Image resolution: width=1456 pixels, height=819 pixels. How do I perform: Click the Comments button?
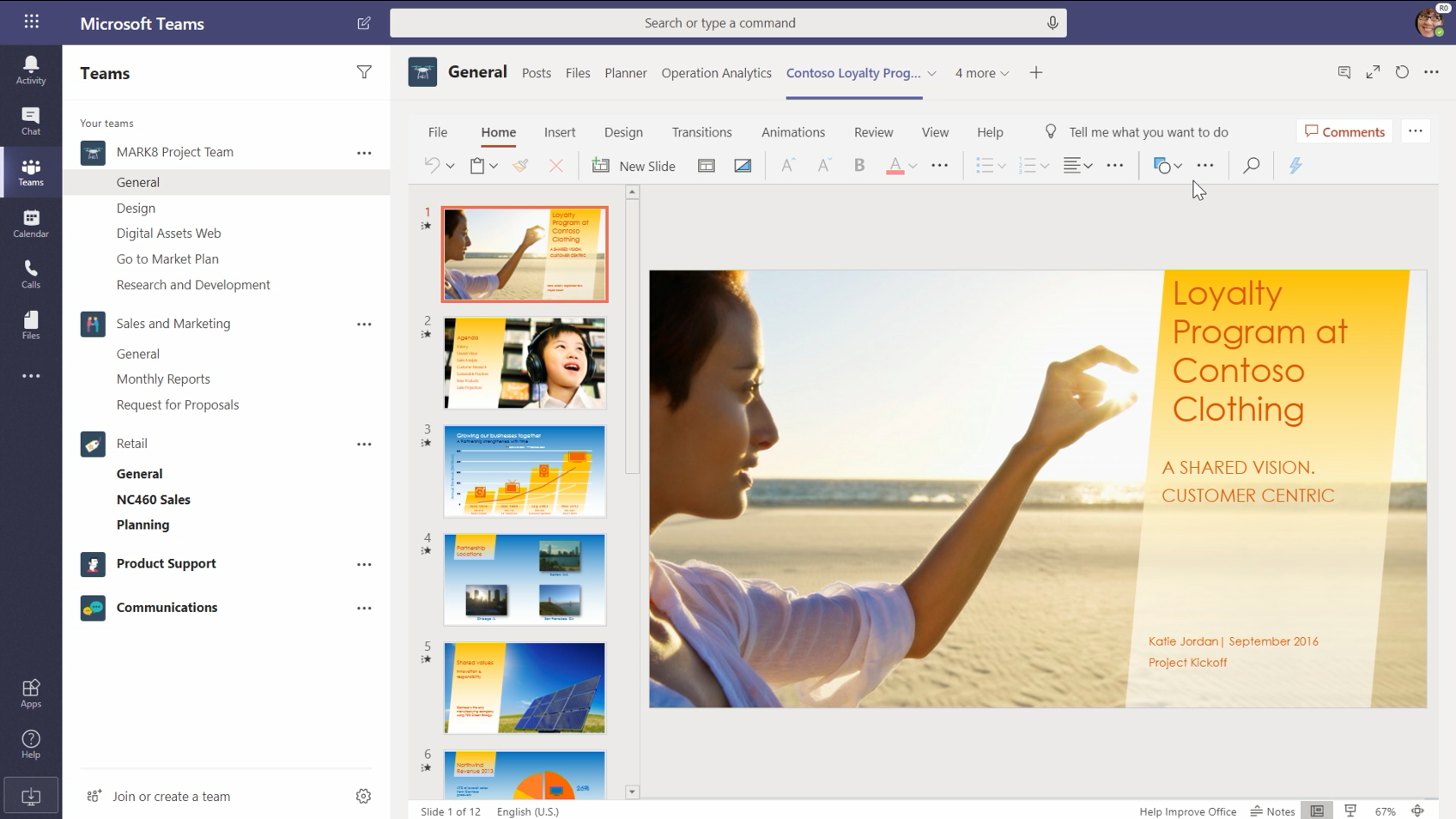point(1344,131)
